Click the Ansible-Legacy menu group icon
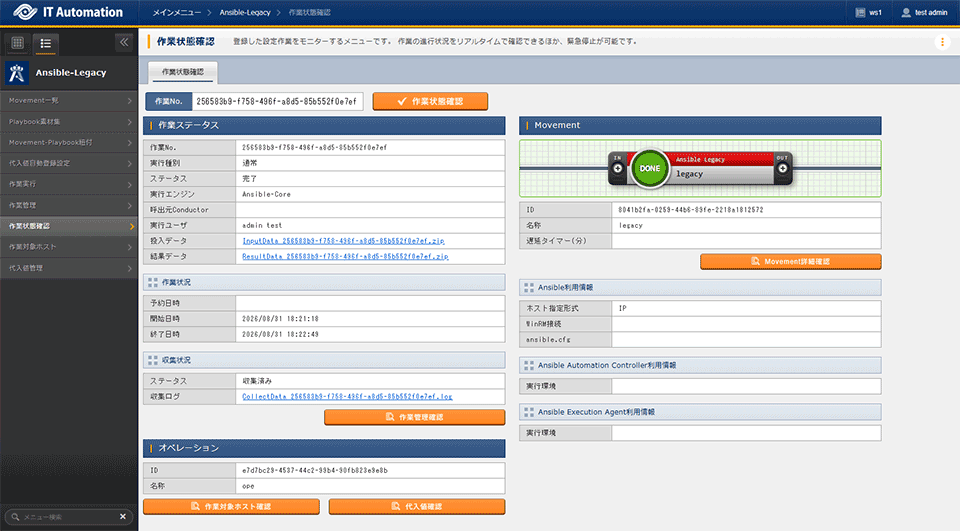960x531 pixels. (x=17, y=73)
